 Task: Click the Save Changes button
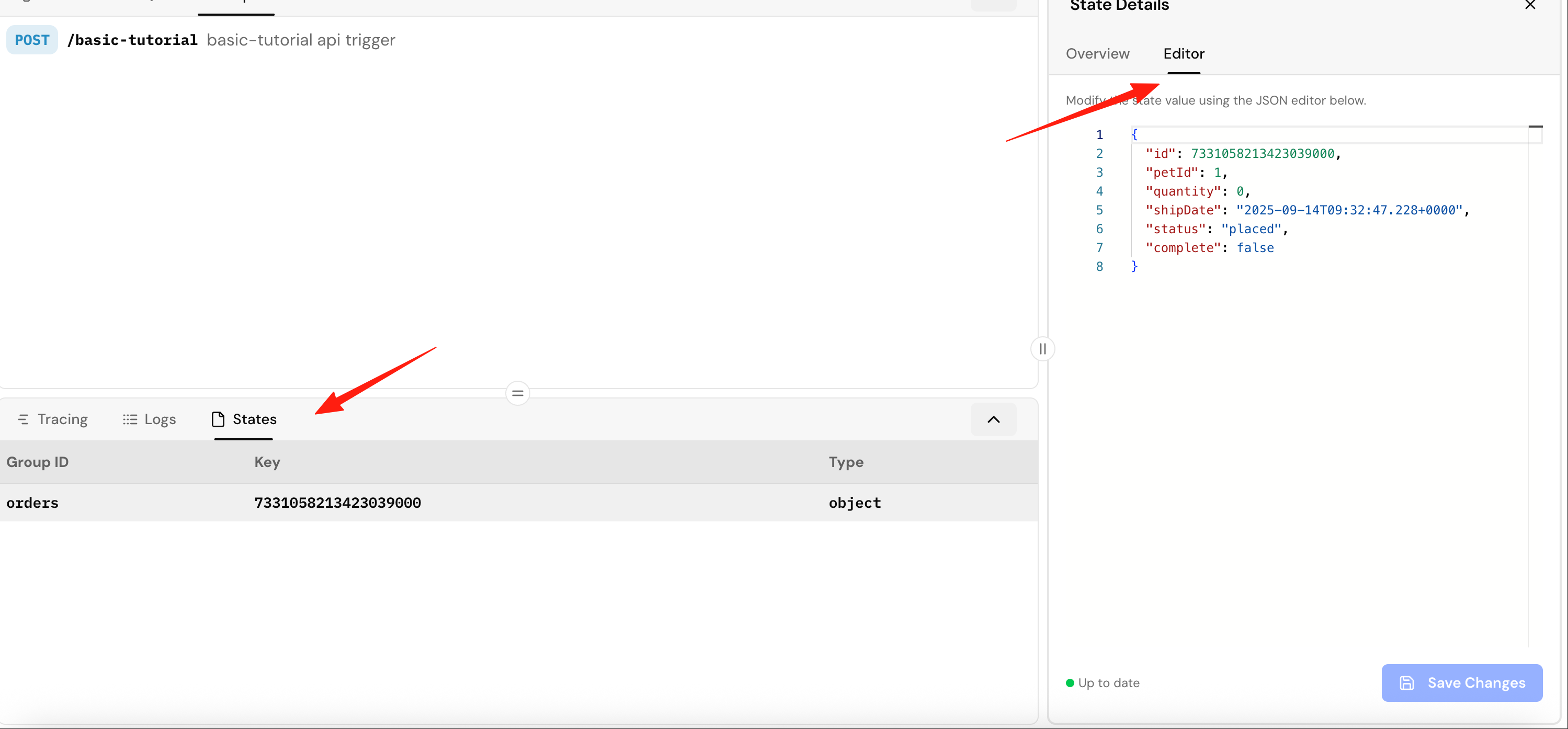pos(1461,683)
